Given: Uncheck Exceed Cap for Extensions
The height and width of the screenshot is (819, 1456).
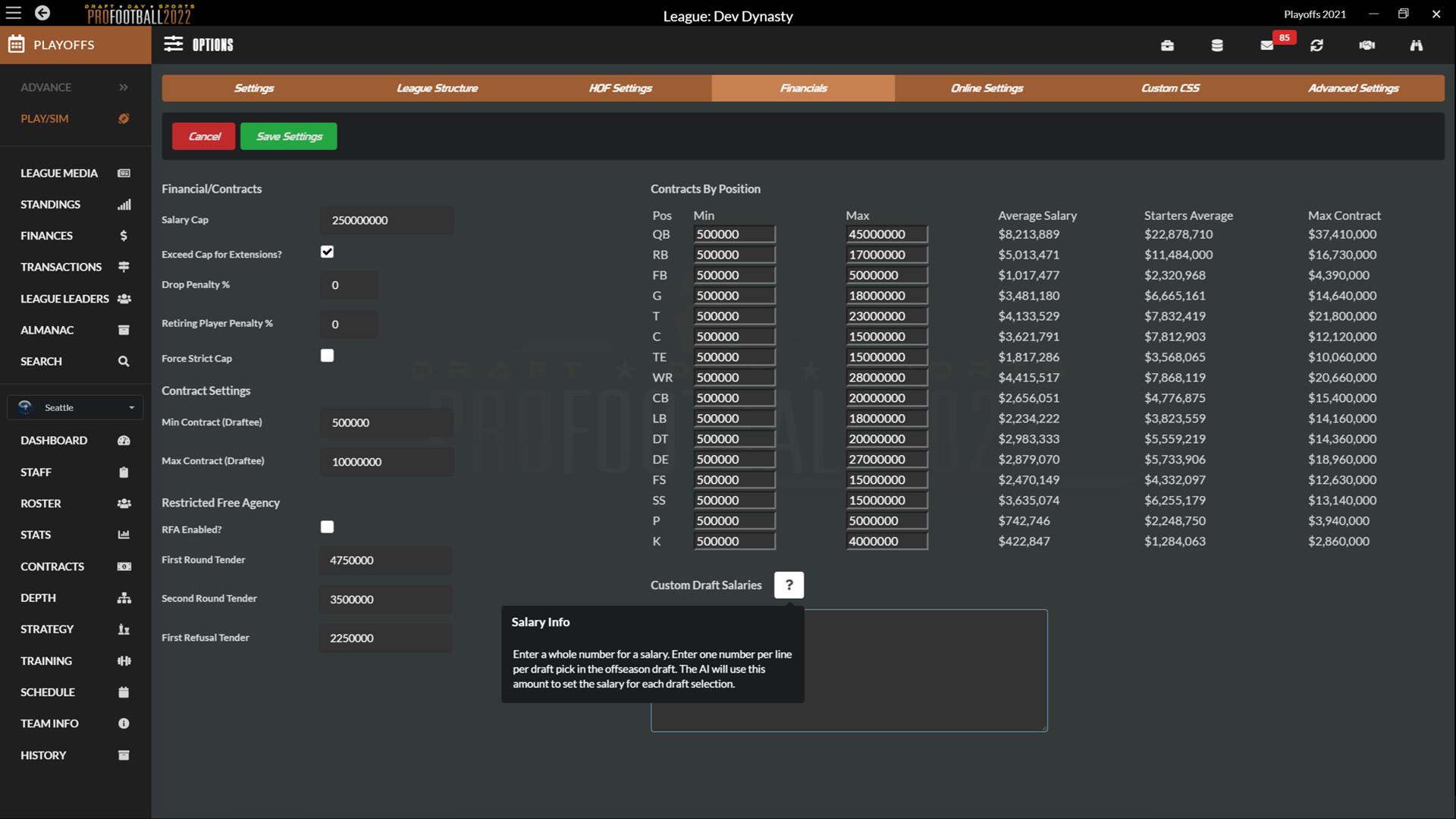Looking at the screenshot, I should coord(327,251).
